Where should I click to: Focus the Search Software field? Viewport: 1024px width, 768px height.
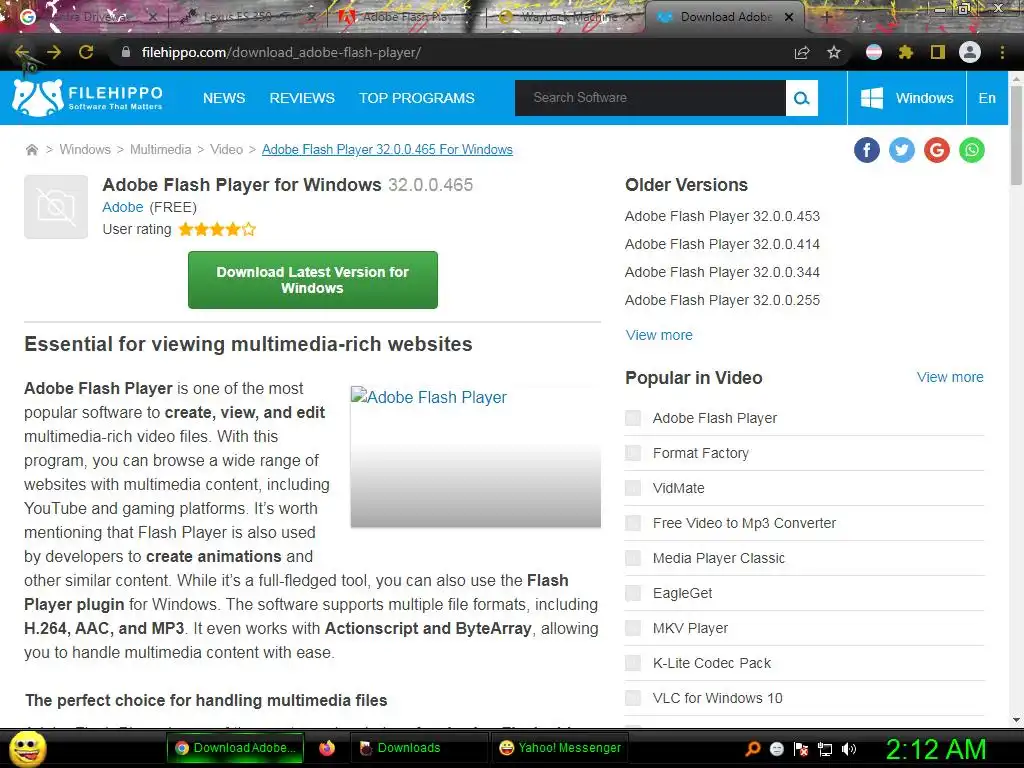(650, 98)
